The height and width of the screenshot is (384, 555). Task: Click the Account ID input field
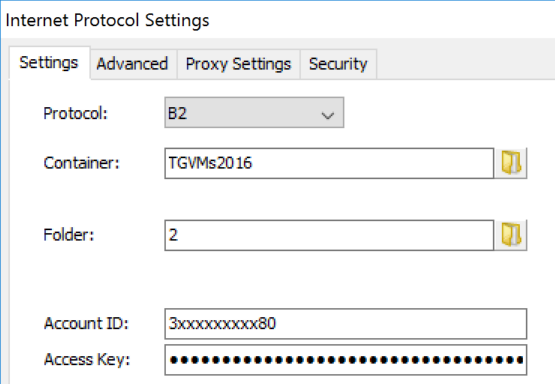pos(346,323)
